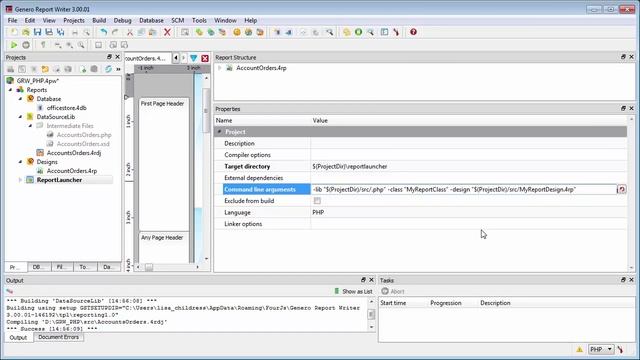Click the Open file toolbar icon

pos(26,32)
